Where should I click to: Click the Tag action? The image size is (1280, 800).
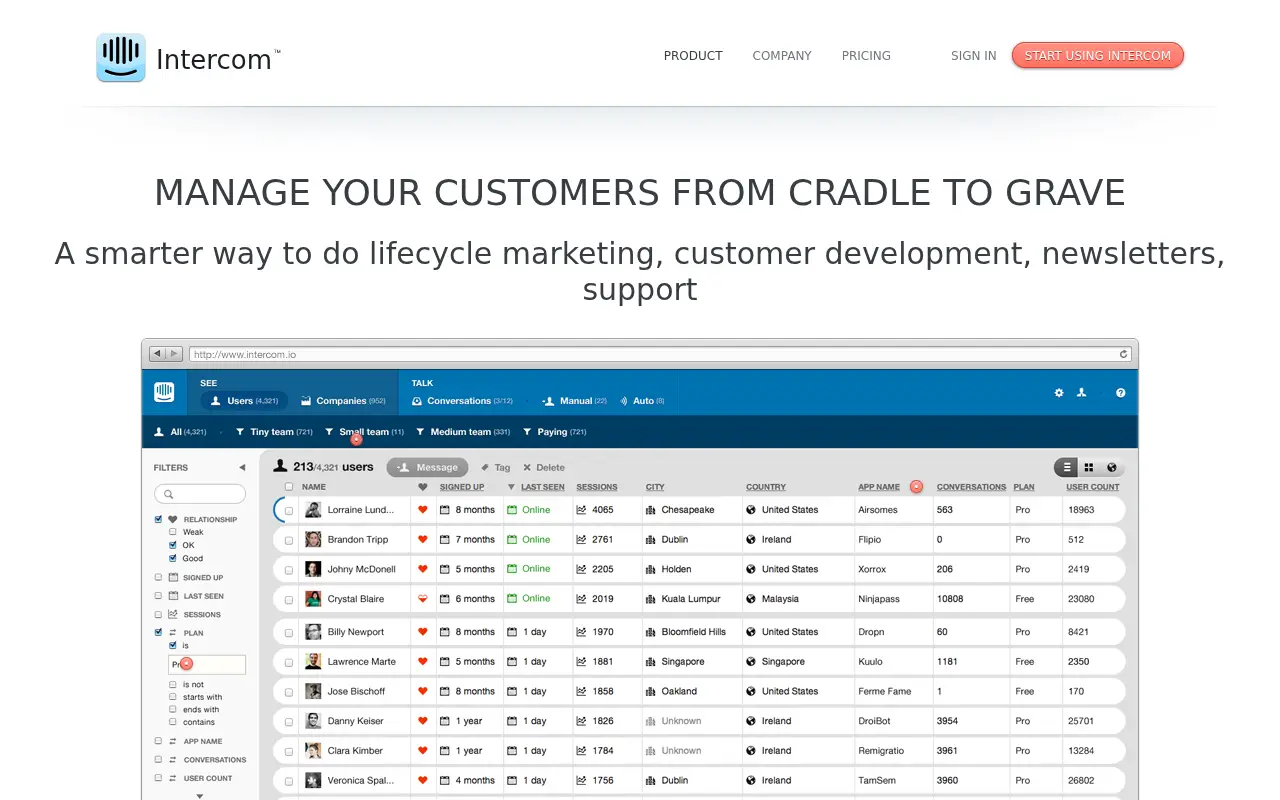coord(495,467)
